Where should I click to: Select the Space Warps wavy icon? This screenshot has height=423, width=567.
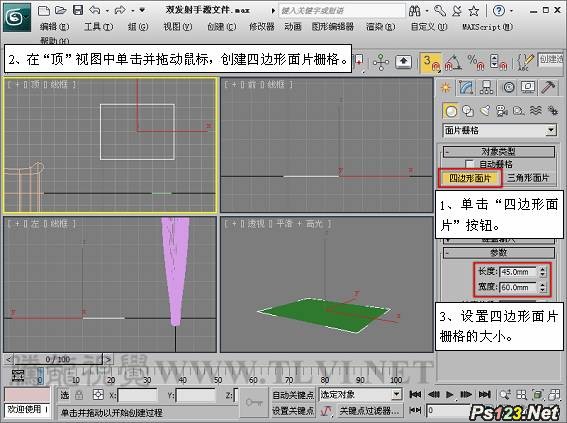pyautogui.click(x=536, y=110)
